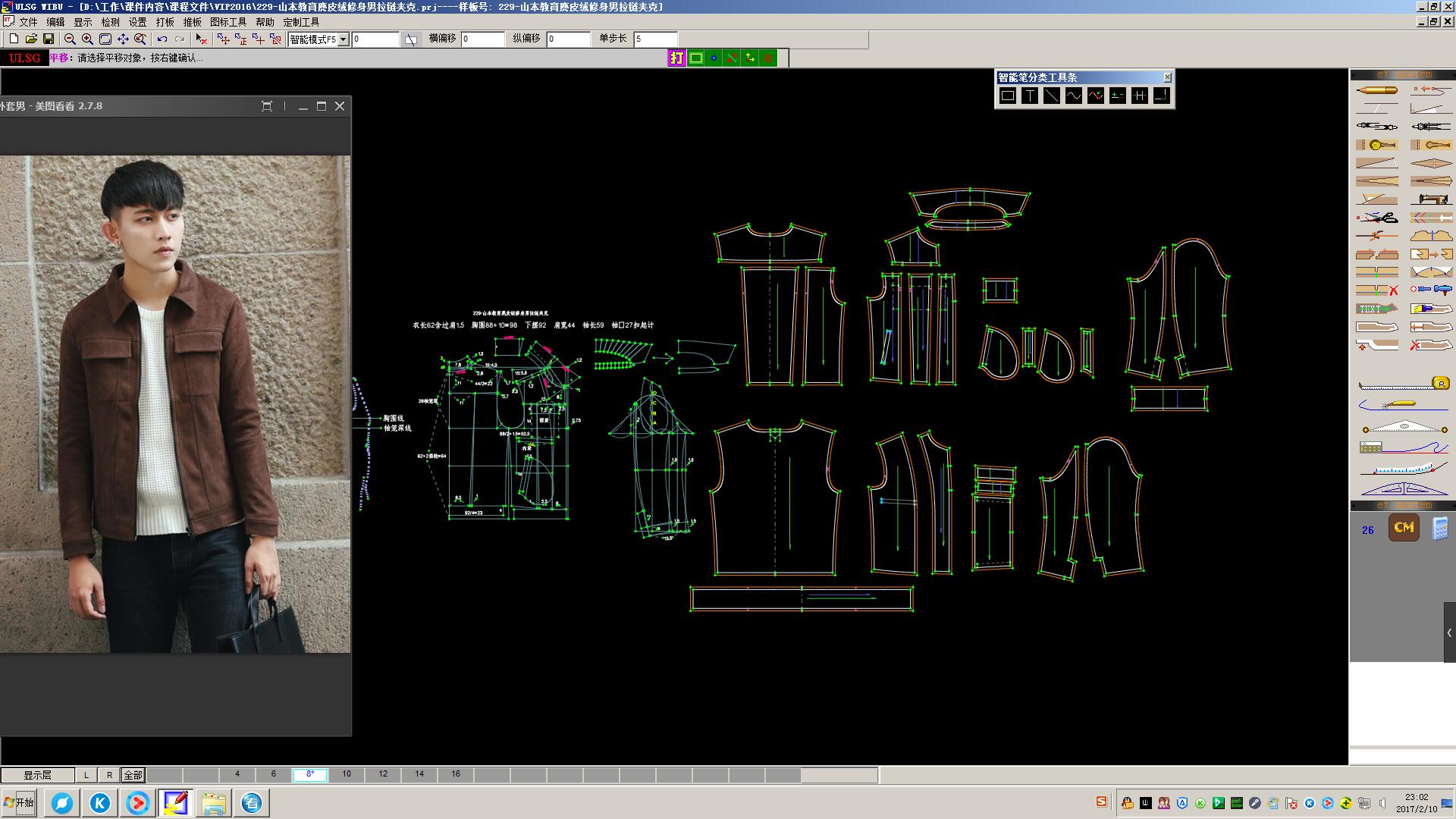1456x819 pixels.
Task: Click the 单步长 input field
Action: coord(655,39)
